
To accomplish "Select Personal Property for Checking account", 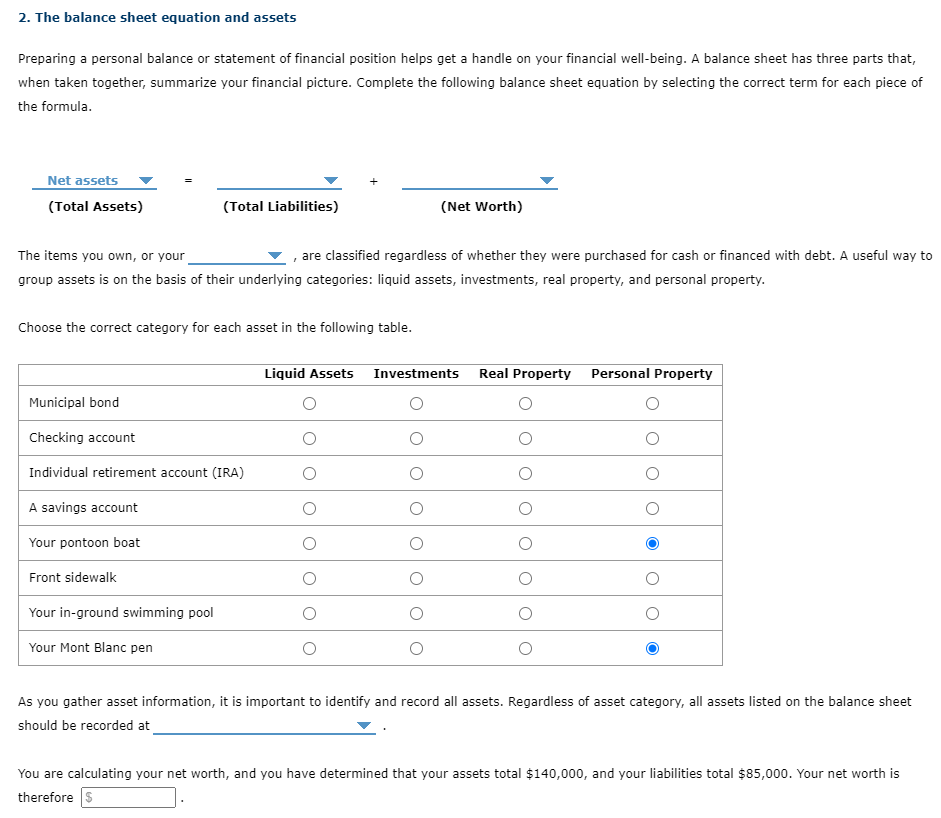I will 652,438.
